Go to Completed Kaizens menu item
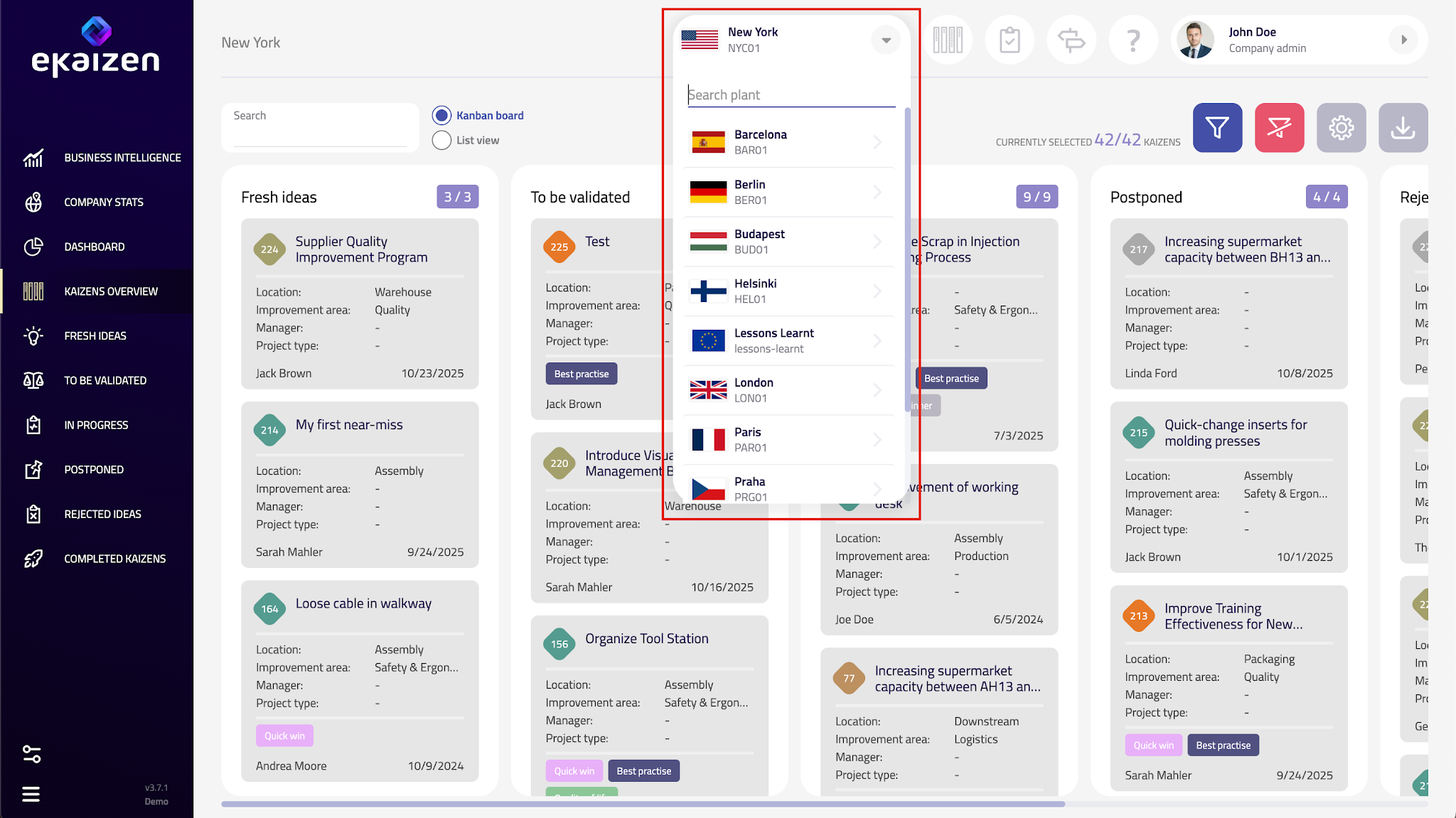Screen dimensions: 1456x818 tap(114, 559)
